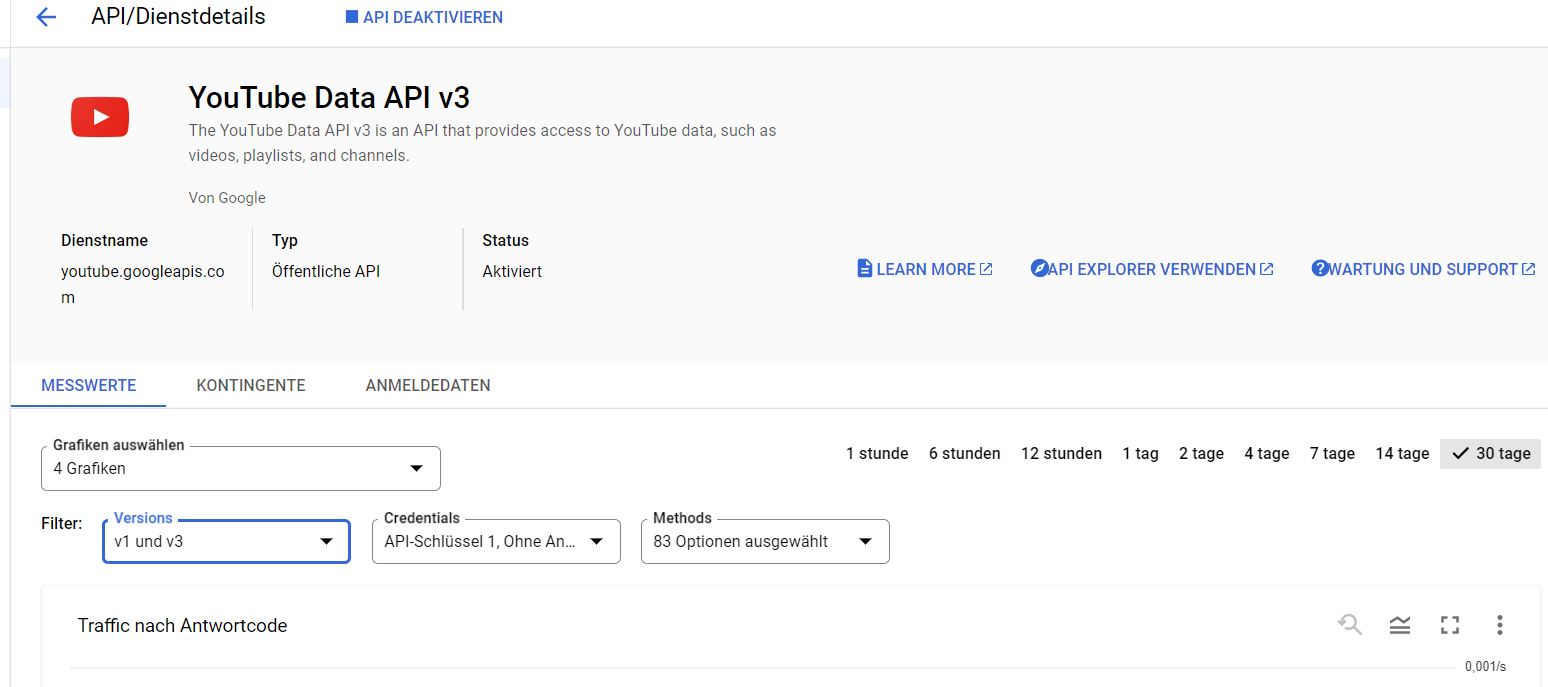Click the compass icon for API Explorer
Viewport: 1548px width, 687px height.
(x=1039, y=269)
